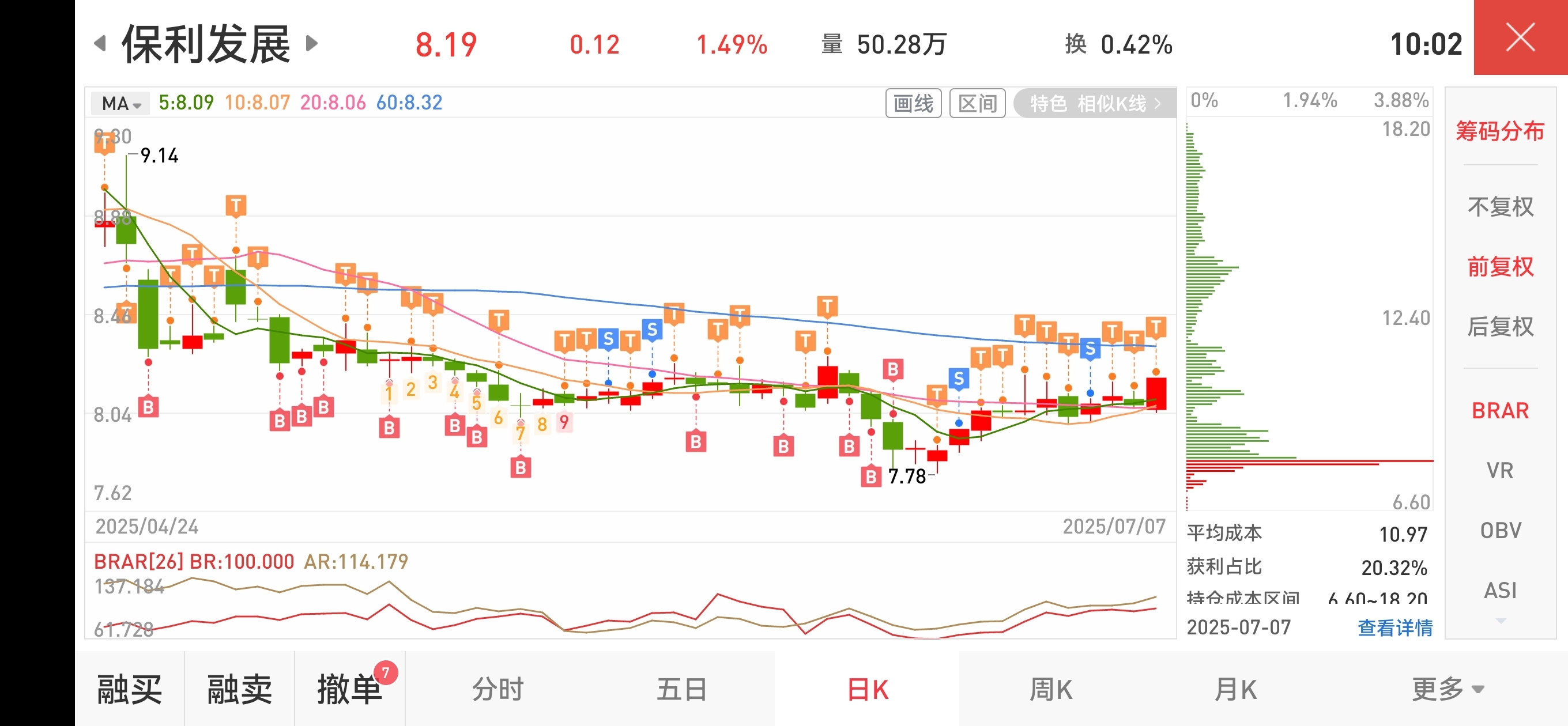
Task: Switch to 前复权 price adjustment
Action: click(x=1500, y=267)
